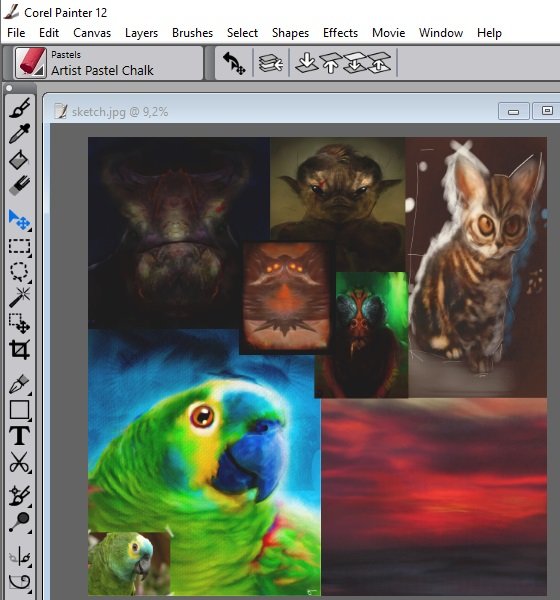The image size is (560, 600).
Task: Pick the Selection Adjuster tool
Action: 20,323
